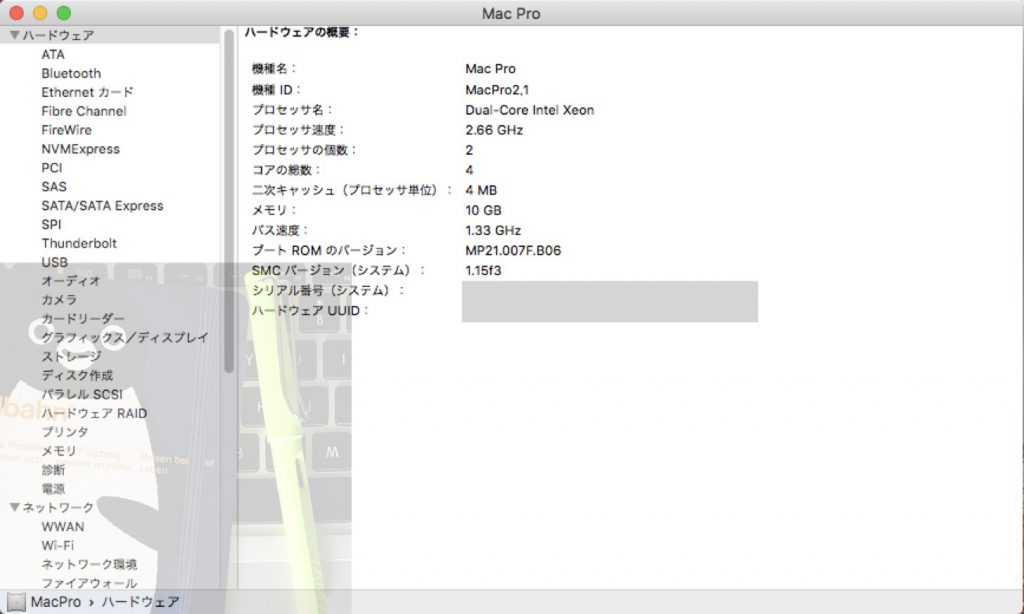Click the MacPro computer icon in path bar
The image size is (1024, 614).
[x=16, y=602]
